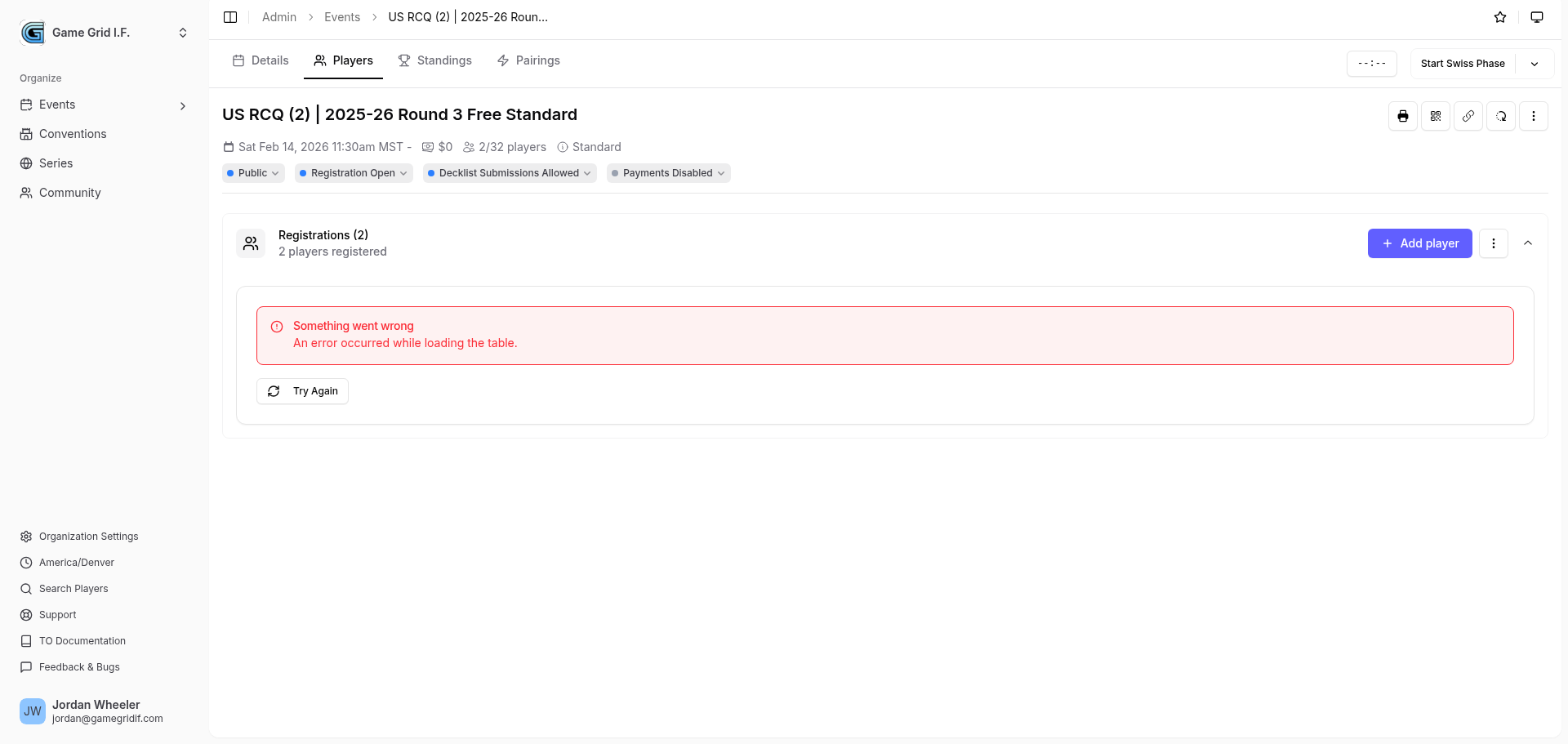Collapse the Registrations section
This screenshot has height=744, width=1568.
[1527, 243]
